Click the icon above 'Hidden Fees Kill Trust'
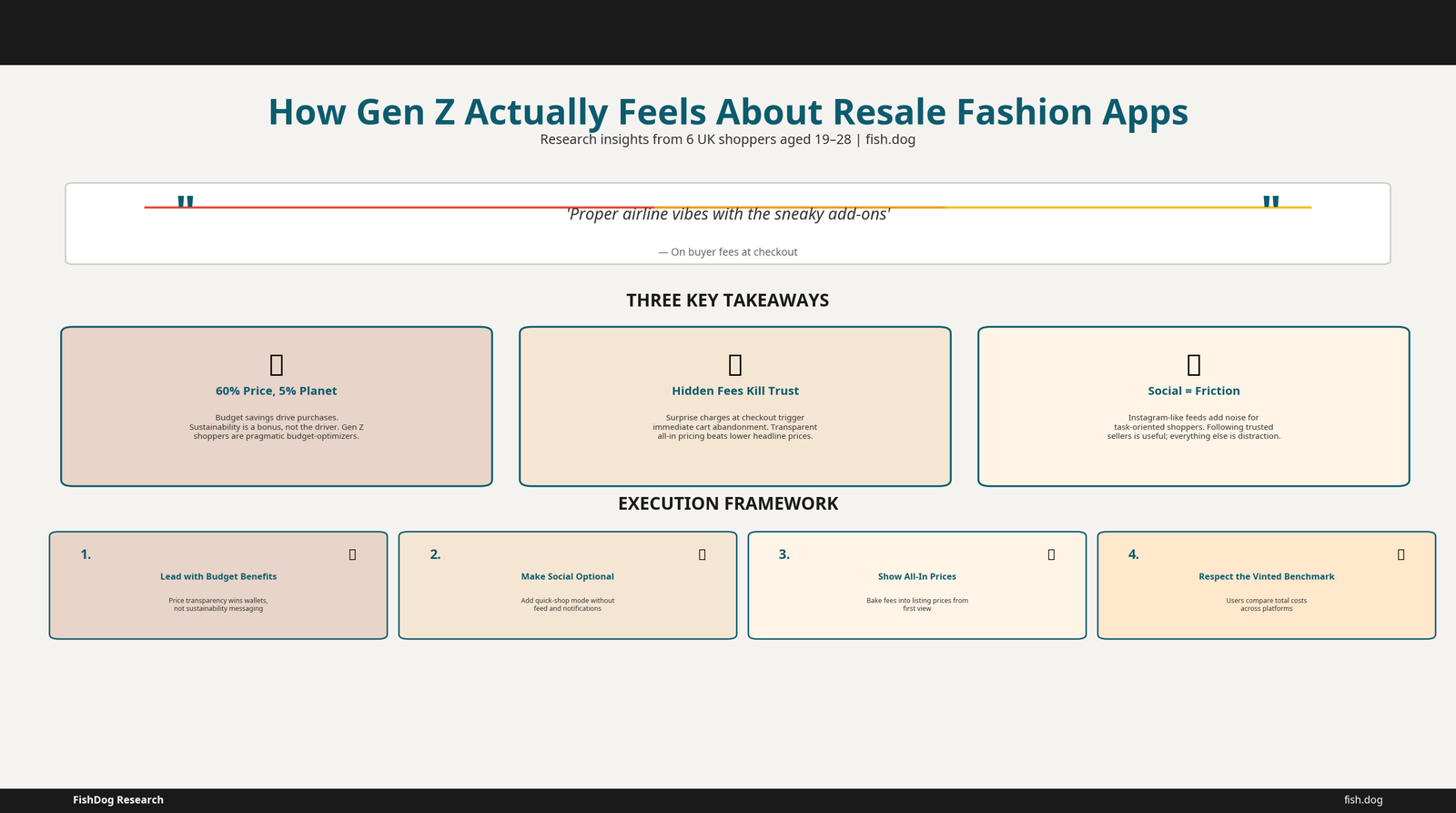This screenshot has height=813, width=1456. click(735, 365)
